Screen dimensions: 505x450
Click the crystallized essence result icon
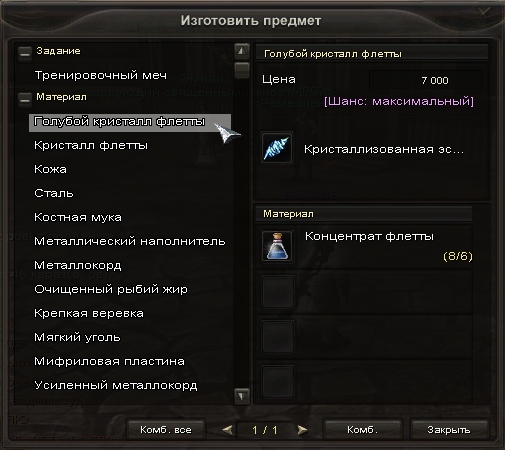click(277, 148)
